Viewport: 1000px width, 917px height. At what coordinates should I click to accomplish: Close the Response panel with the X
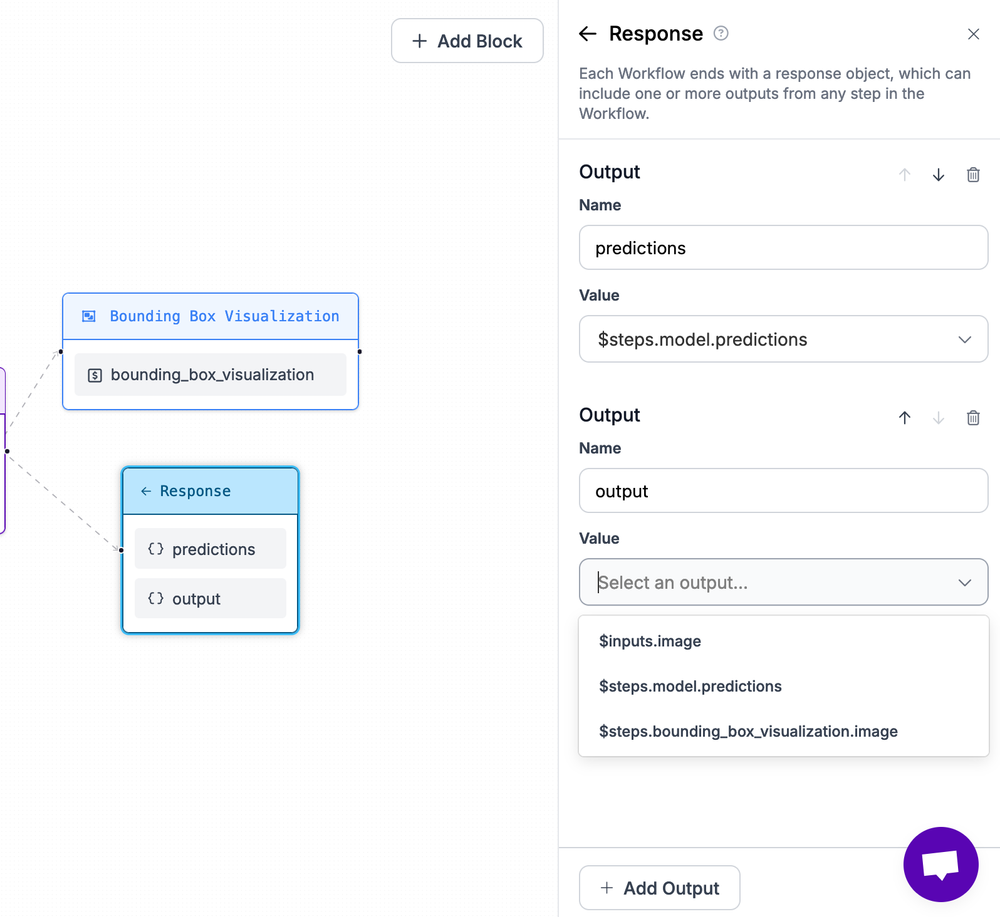click(x=973, y=33)
